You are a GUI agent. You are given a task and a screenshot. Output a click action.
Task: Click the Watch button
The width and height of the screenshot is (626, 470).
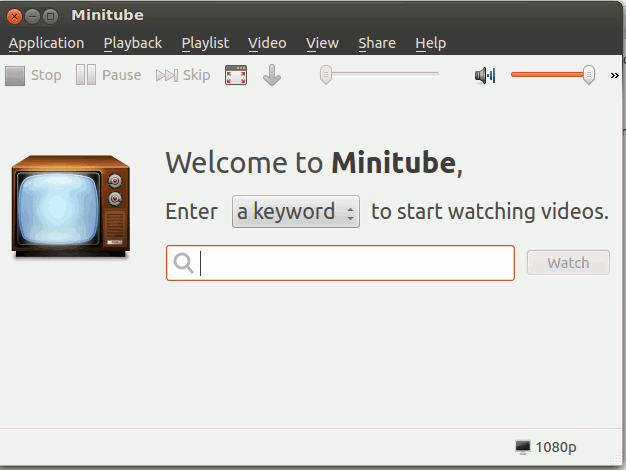point(568,263)
